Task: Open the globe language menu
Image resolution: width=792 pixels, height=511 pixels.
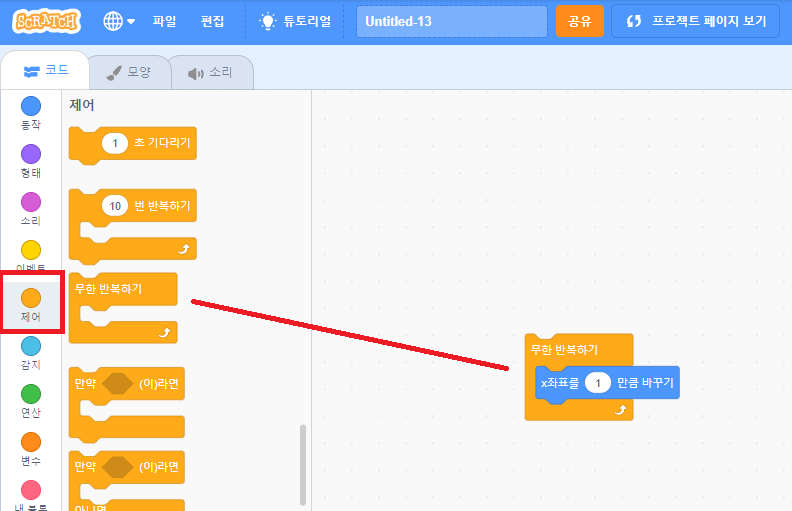Action: [x=119, y=21]
